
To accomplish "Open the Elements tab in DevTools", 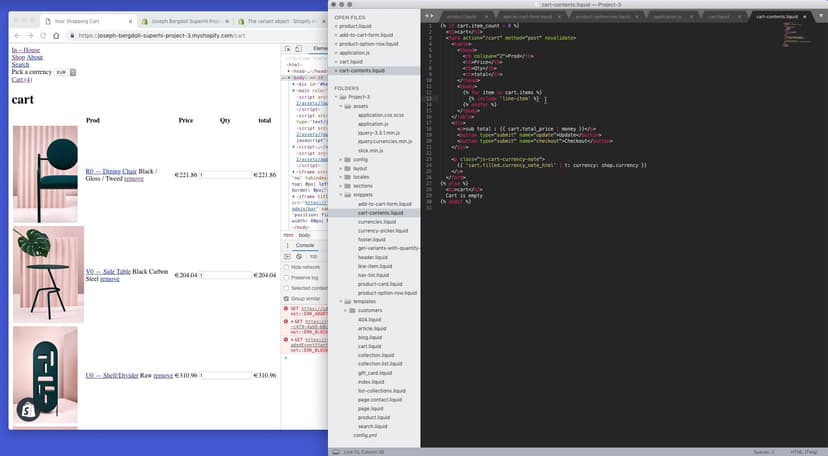I will click(319, 49).
